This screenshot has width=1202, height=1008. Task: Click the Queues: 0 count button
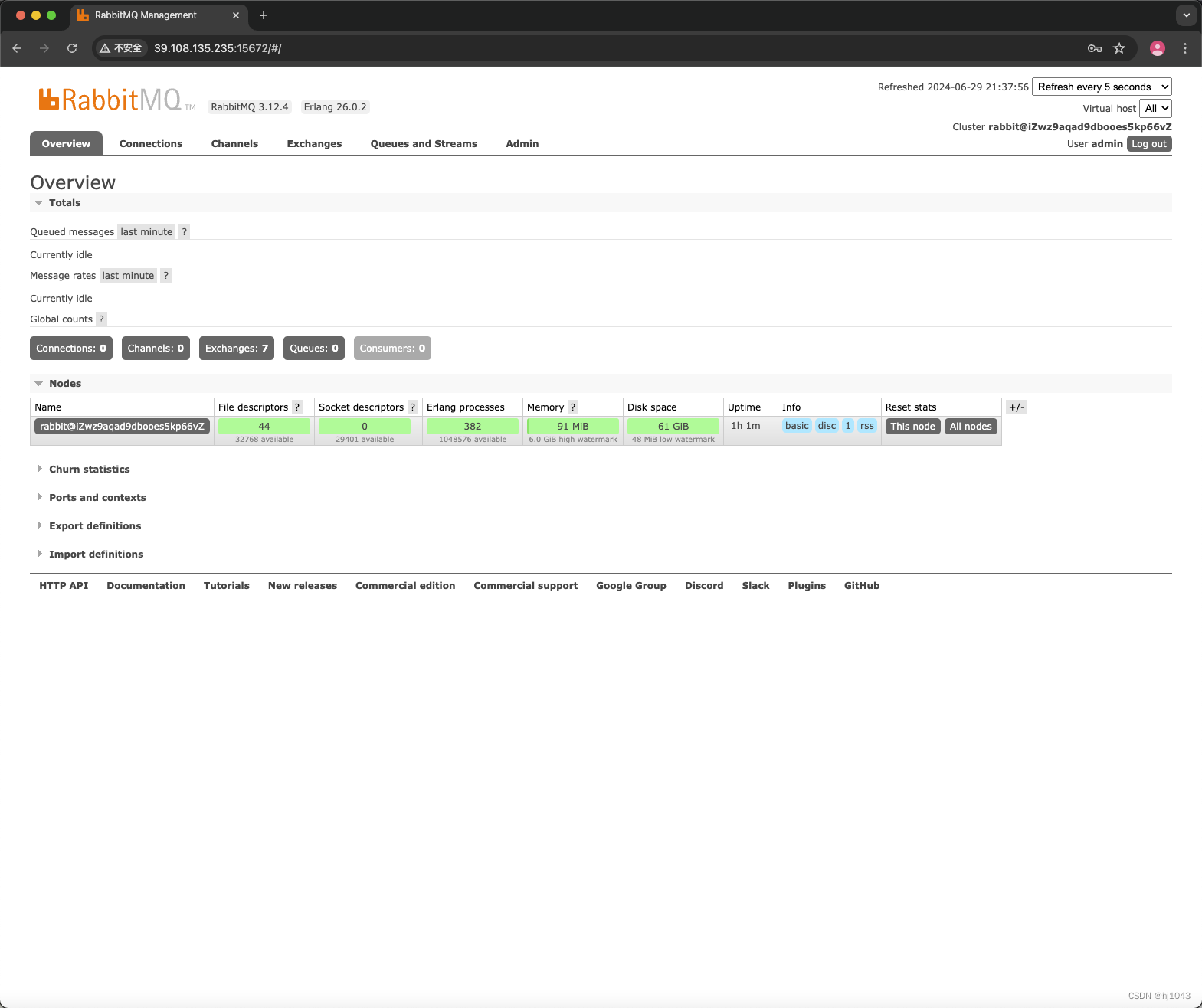point(314,349)
